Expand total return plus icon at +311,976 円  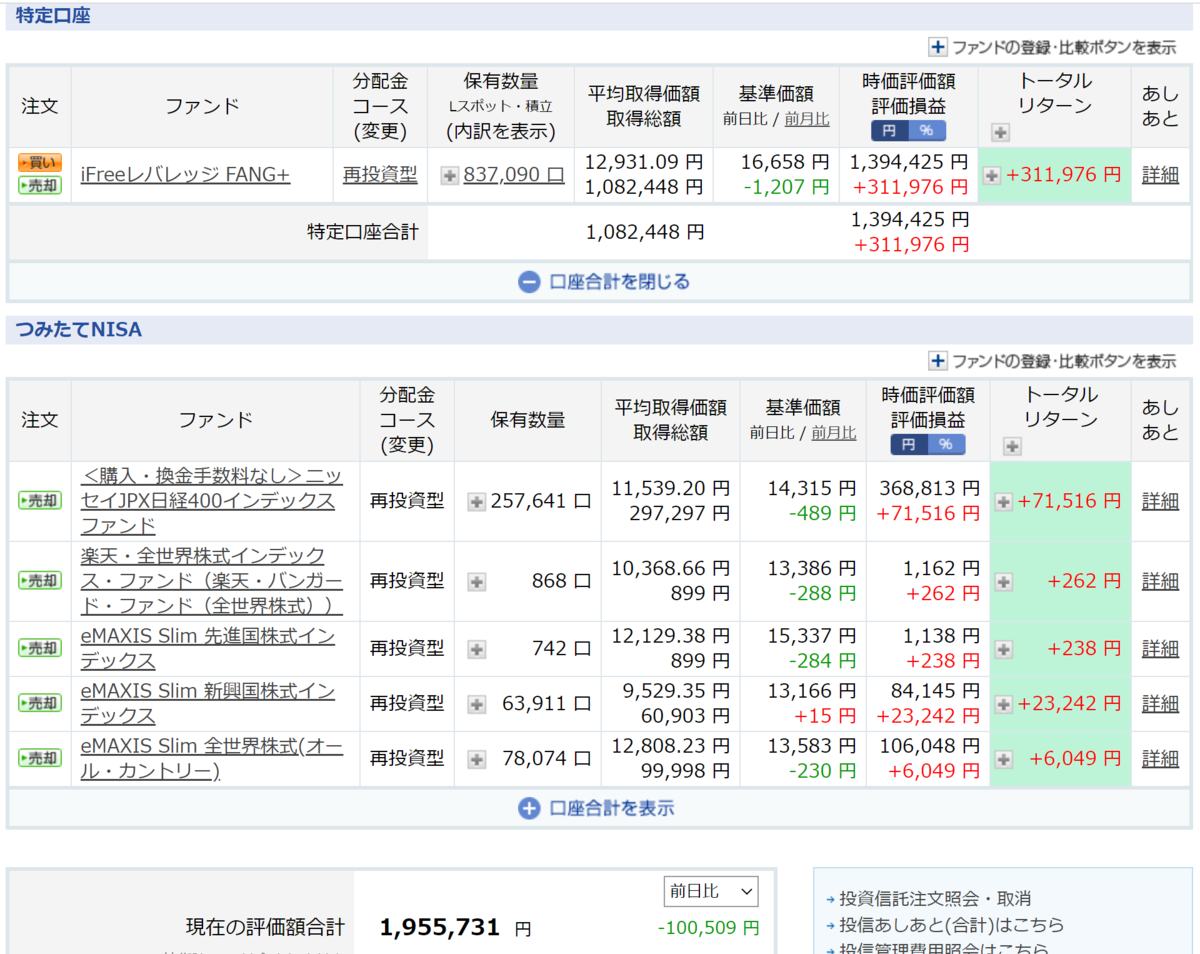coord(992,175)
